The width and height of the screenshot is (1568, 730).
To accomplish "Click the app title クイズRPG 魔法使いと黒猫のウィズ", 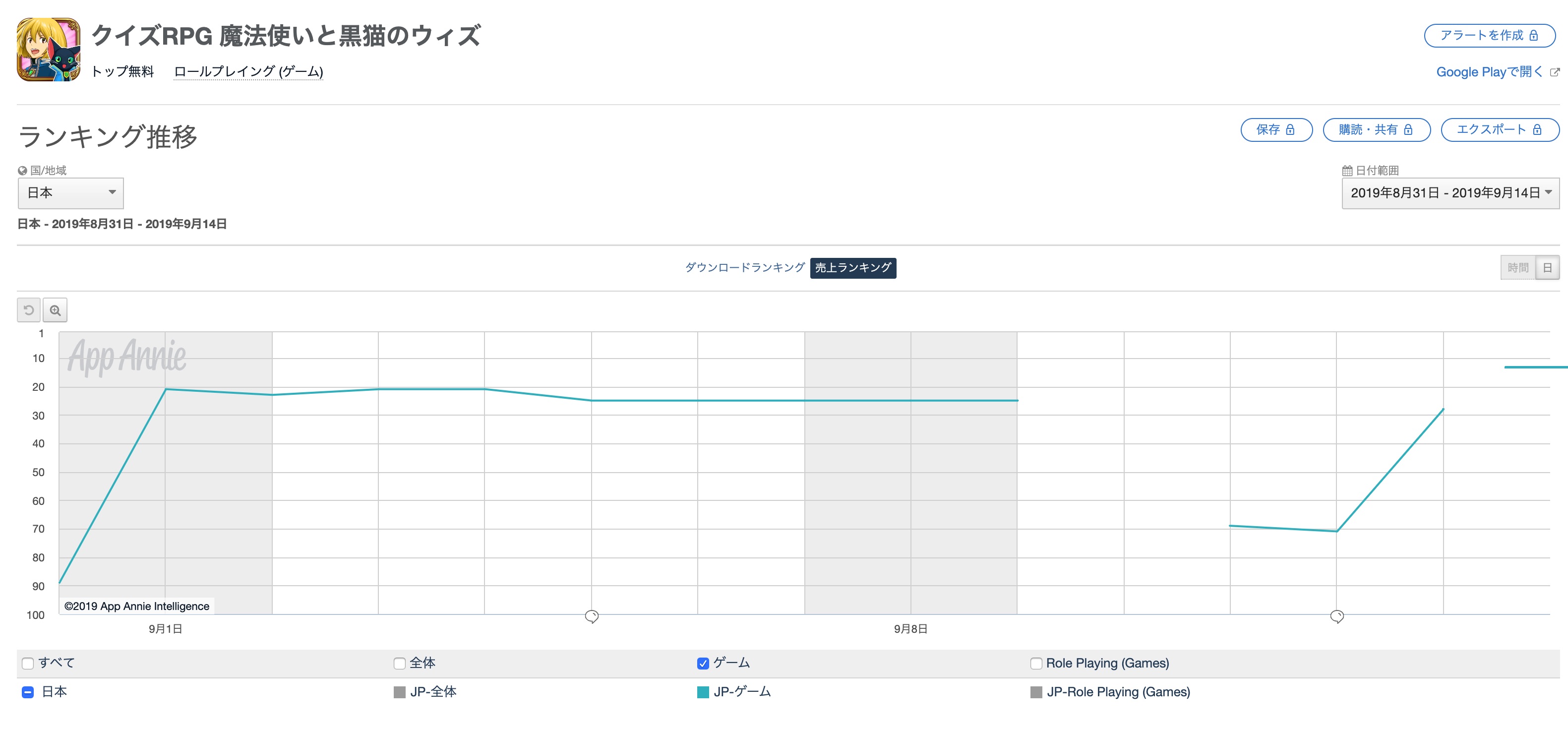I will pyautogui.click(x=286, y=36).
